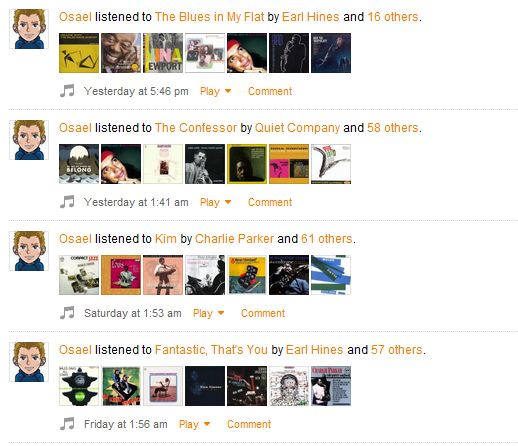Open Osael's avatar on the Fantastic, That's You post
The height and width of the screenshot is (446, 518).
pyautogui.click(x=29, y=362)
